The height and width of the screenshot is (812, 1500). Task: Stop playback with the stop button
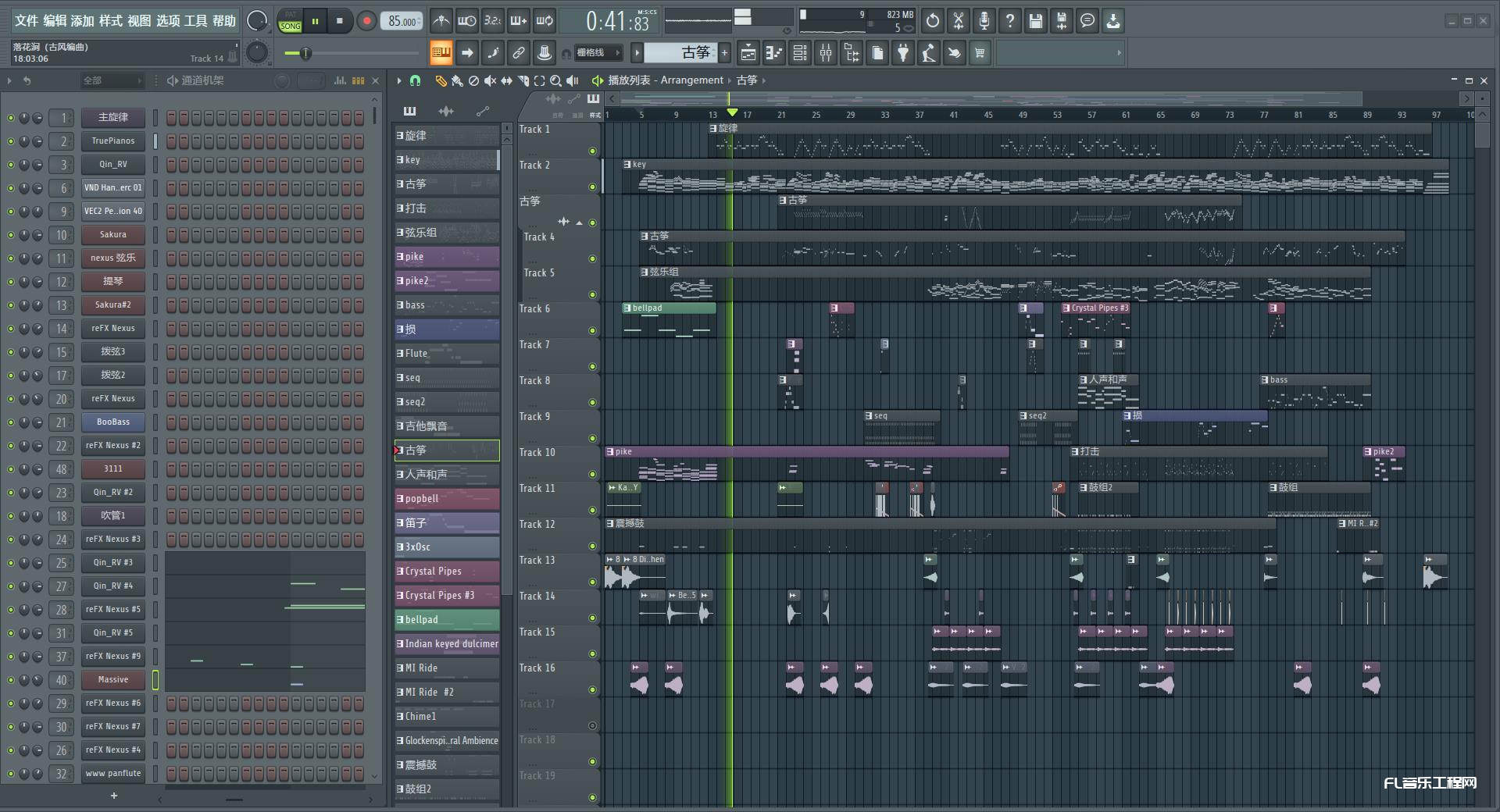click(339, 21)
